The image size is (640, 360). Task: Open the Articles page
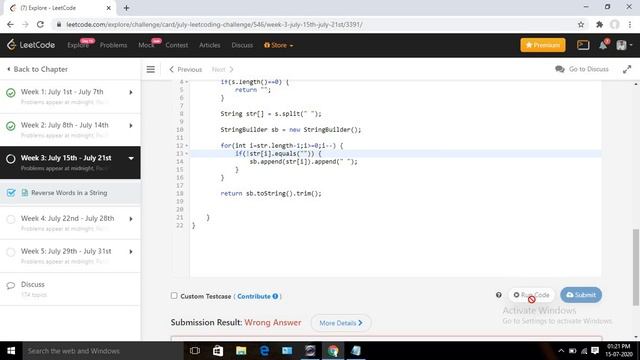pos(210,45)
